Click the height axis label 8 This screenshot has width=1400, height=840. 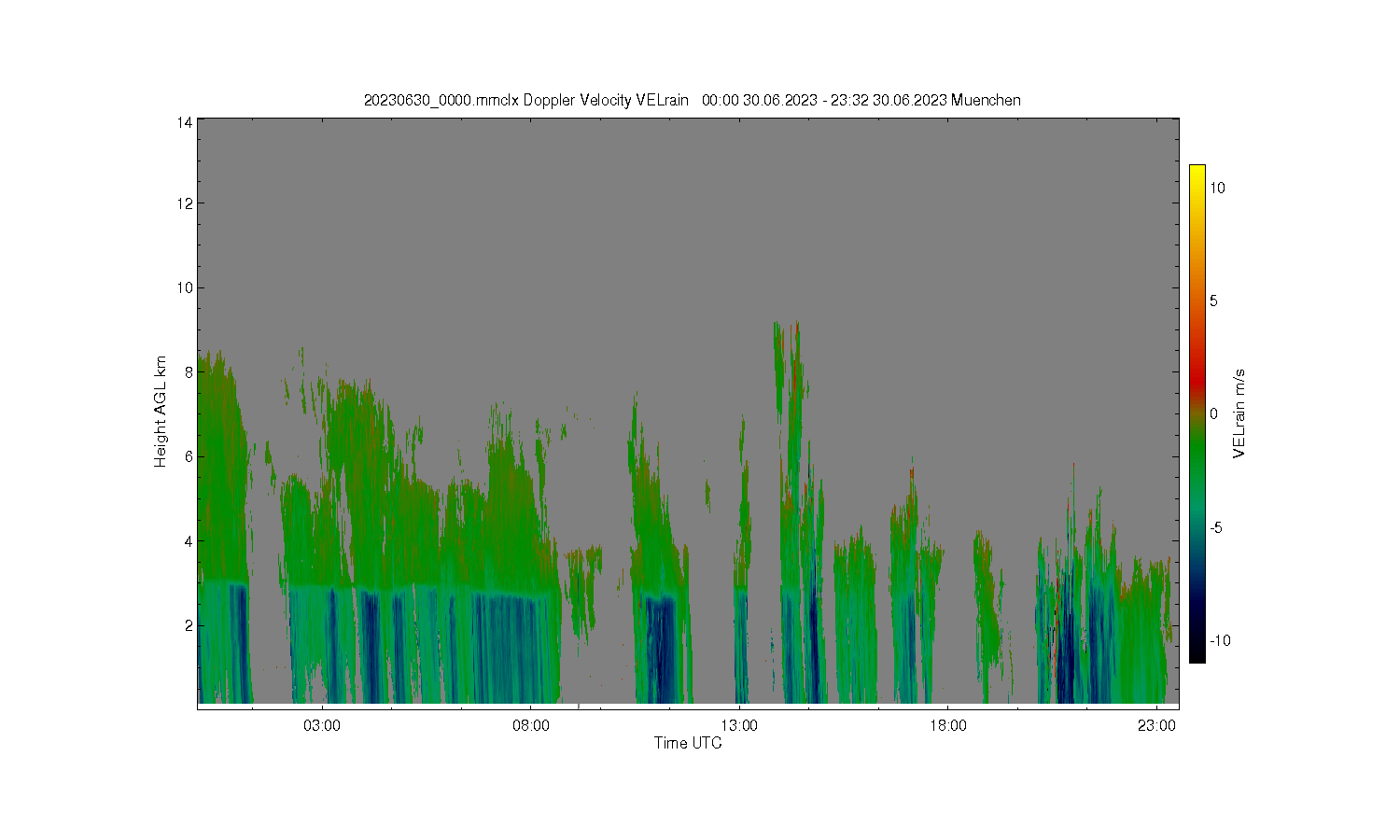click(189, 371)
